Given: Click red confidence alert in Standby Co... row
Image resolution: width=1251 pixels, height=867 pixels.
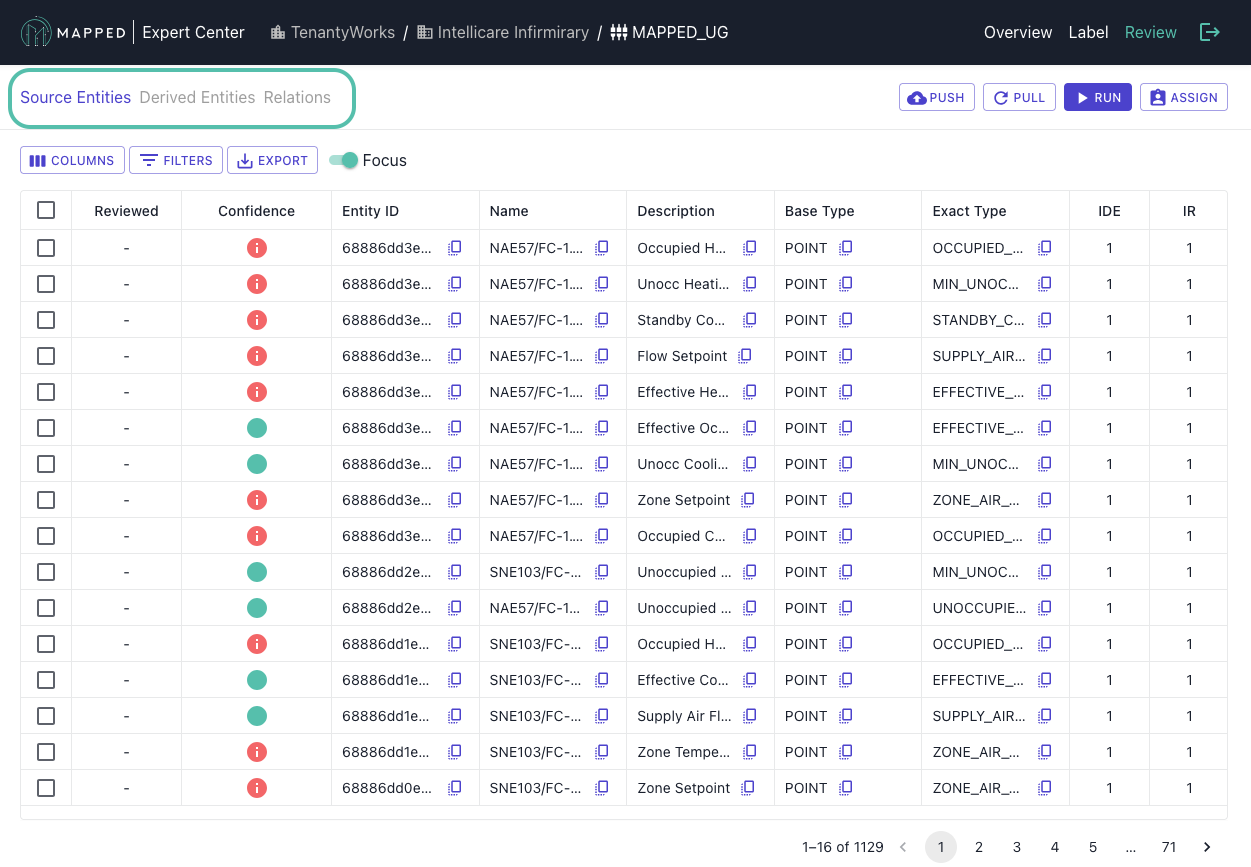Looking at the screenshot, I should [x=257, y=320].
